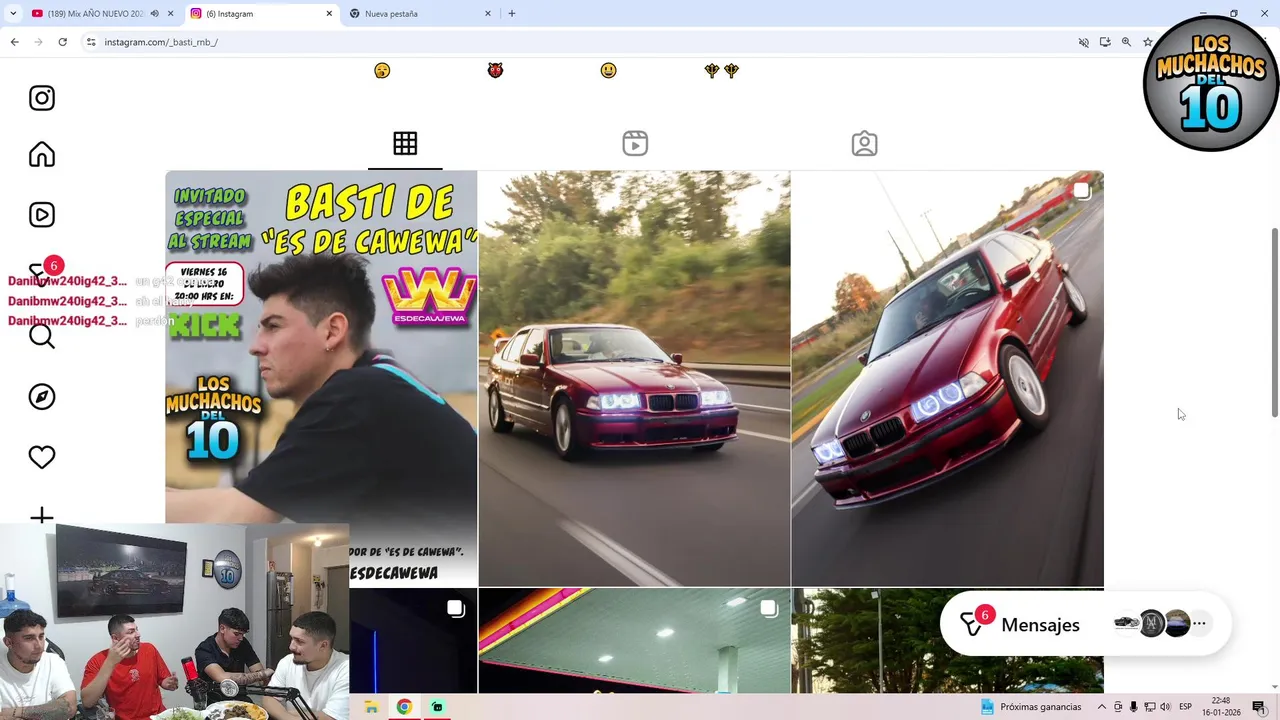Image resolution: width=1280 pixels, height=720 pixels.
Task: Click the three-dots avatar in Mensajes bar
Action: point(1199,623)
